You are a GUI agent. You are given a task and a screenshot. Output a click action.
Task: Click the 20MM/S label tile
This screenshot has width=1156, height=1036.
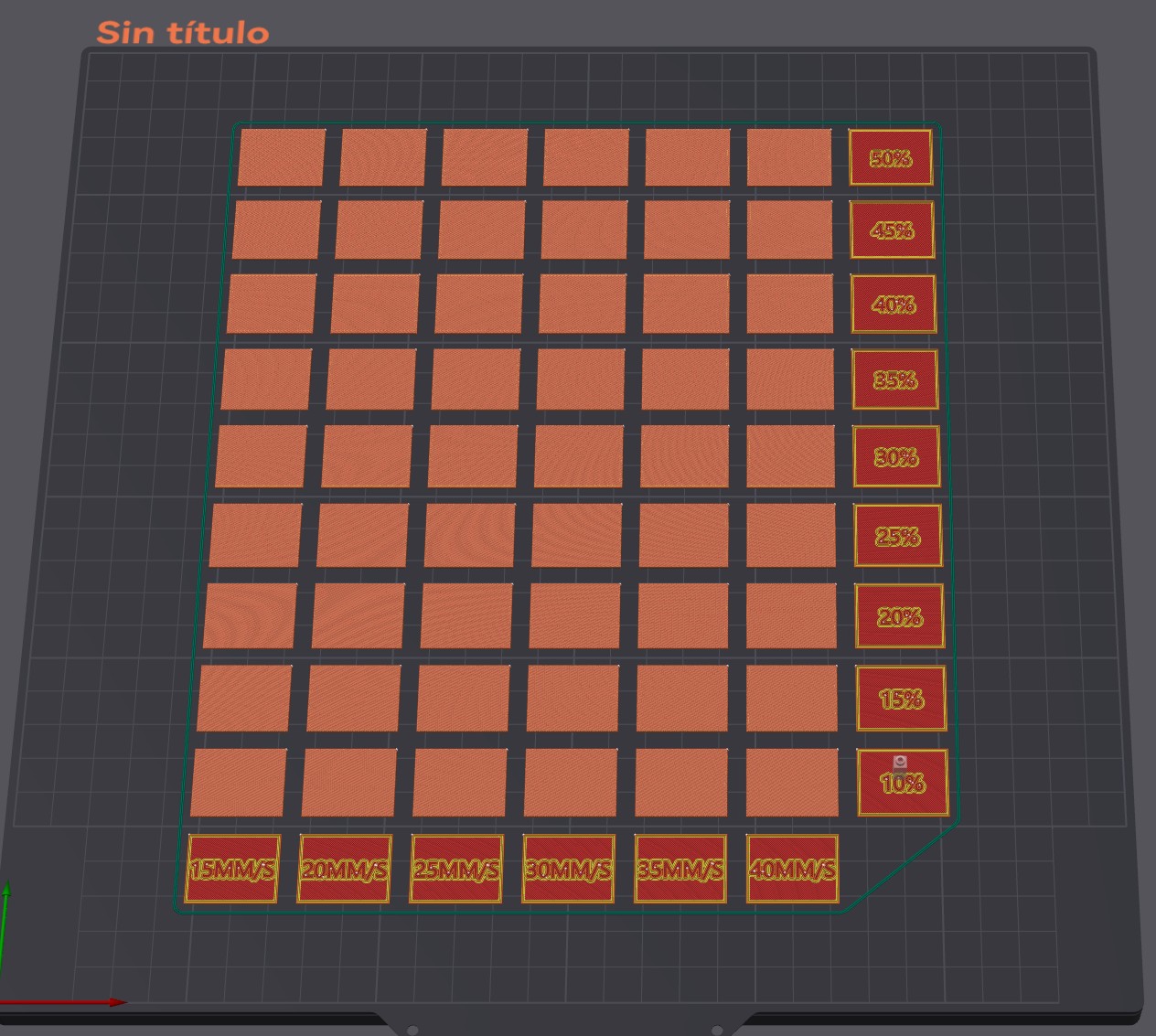click(344, 869)
